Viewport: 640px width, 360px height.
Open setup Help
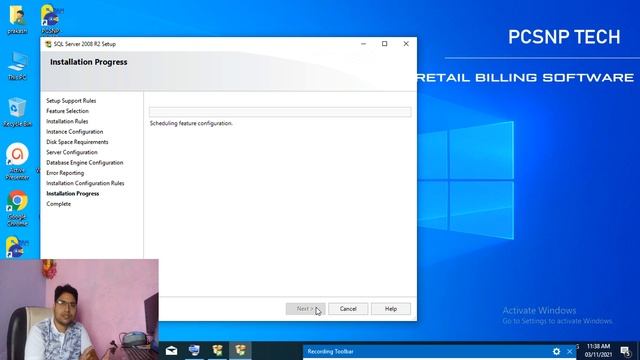click(x=391, y=309)
